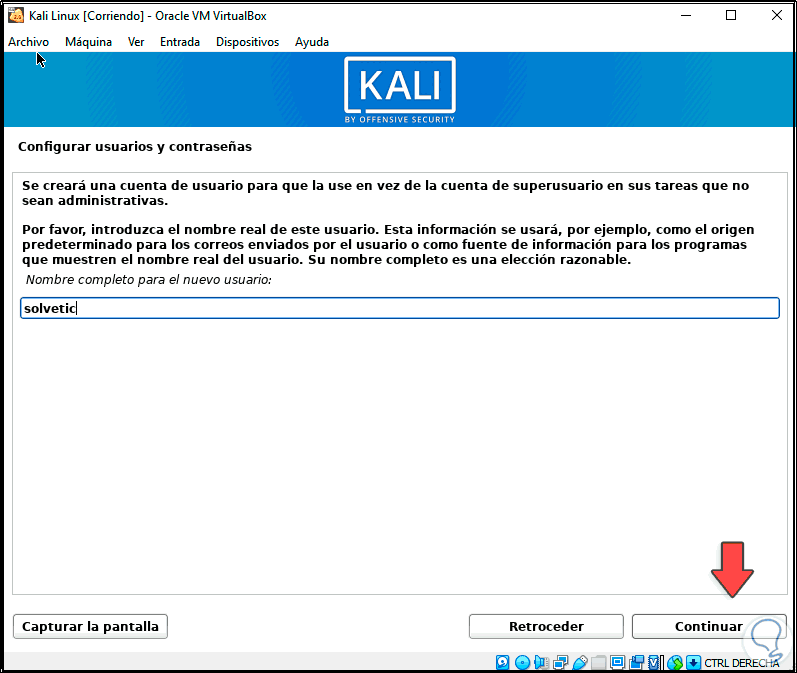Image resolution: width=797 pixels, height=673 pixels.
Task: Minimize the VirtualBox window
Action: 686,15
